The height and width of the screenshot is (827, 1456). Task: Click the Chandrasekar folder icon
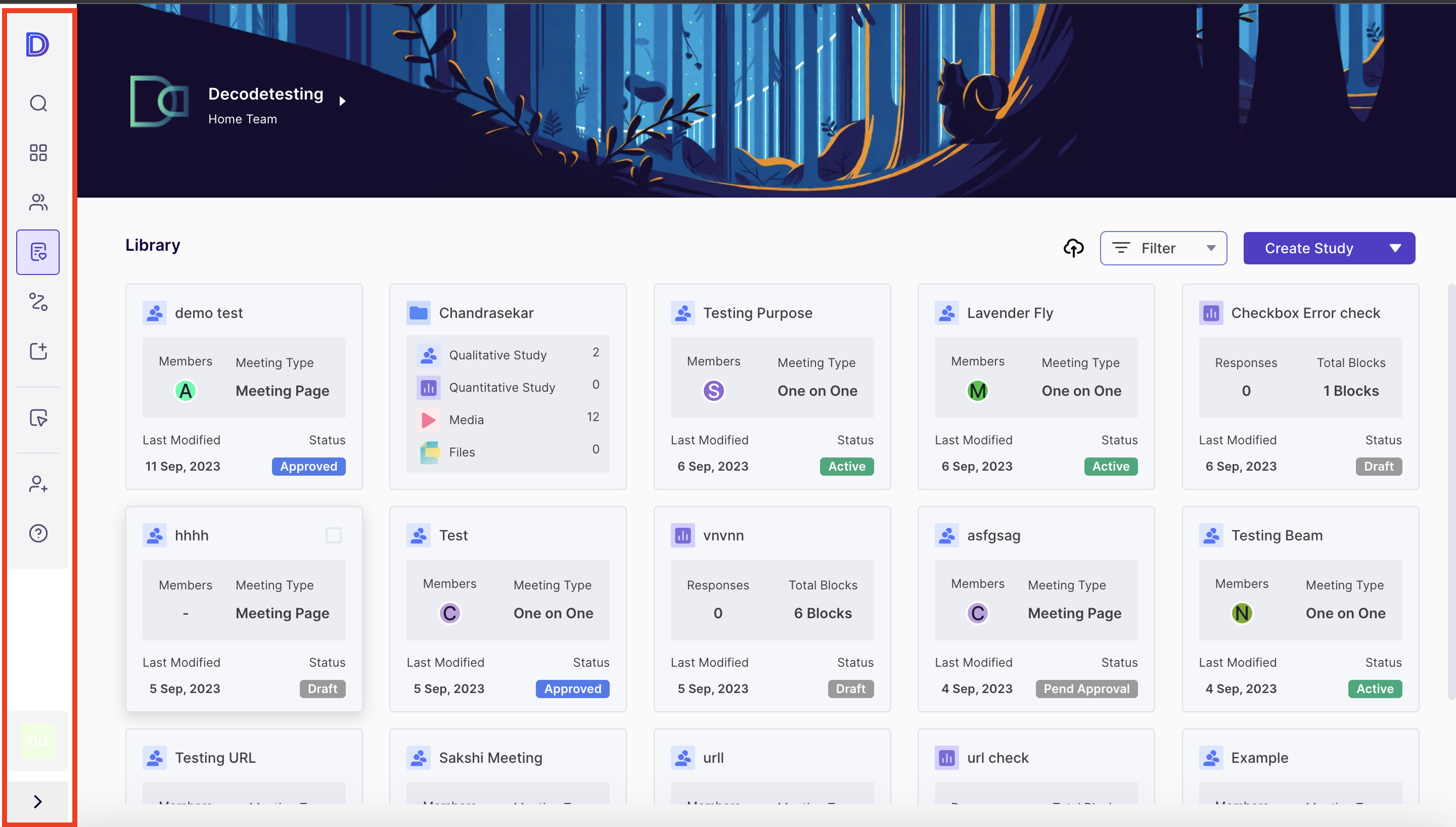419,313
